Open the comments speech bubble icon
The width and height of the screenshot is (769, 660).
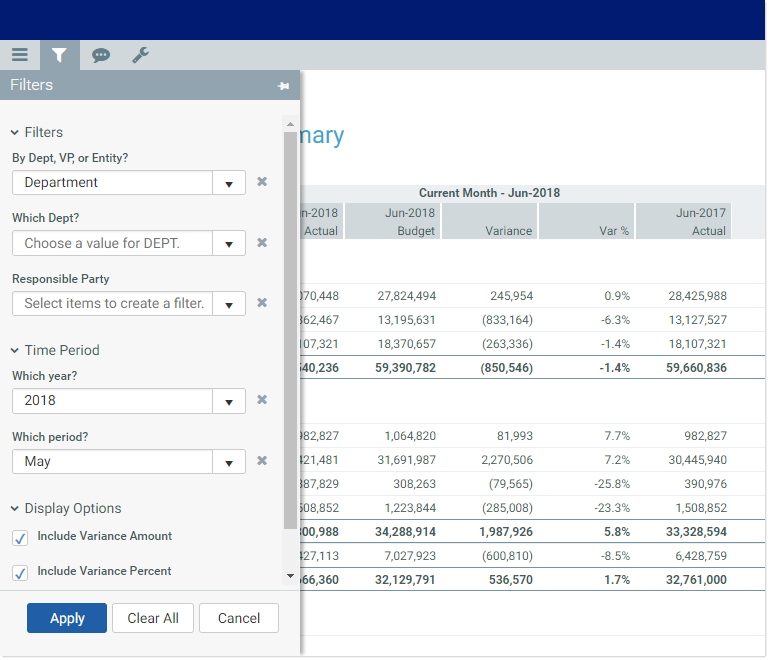coord(101,55)
